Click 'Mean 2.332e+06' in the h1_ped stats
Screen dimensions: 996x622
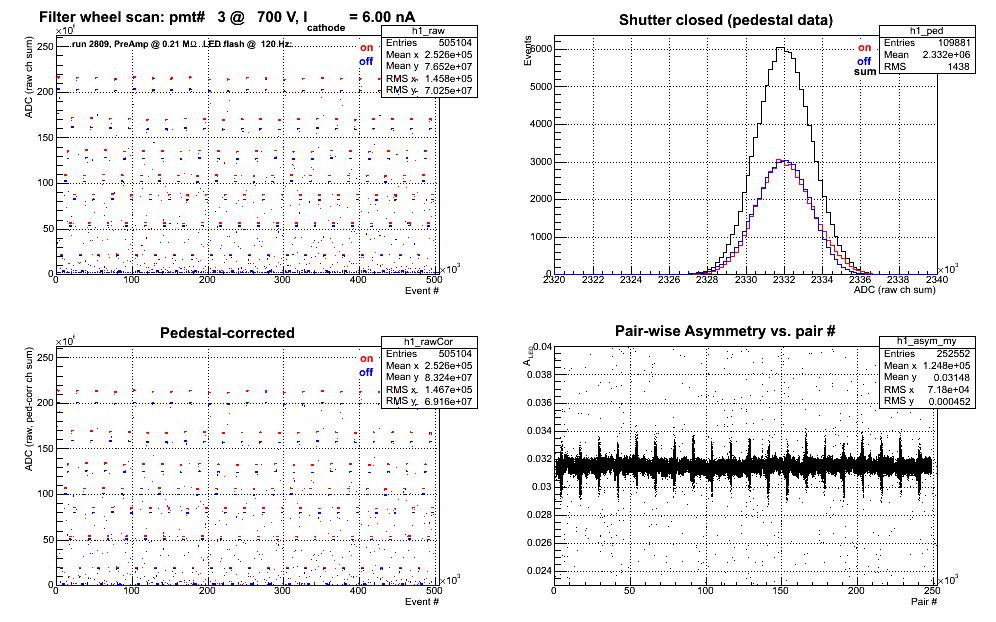coord(927,55)
